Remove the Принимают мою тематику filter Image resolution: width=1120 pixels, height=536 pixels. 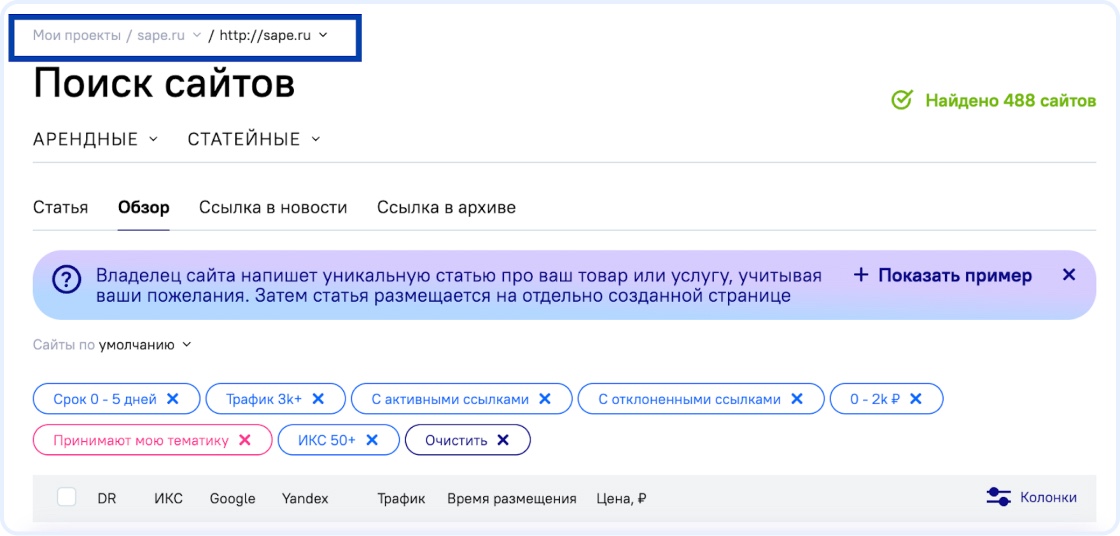(245, 440)
